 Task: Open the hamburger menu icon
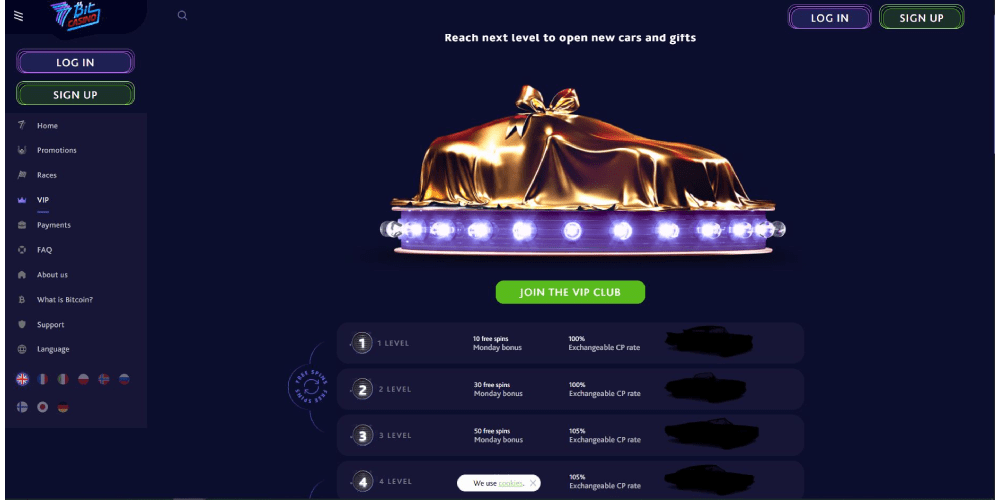tap(18, 17)
